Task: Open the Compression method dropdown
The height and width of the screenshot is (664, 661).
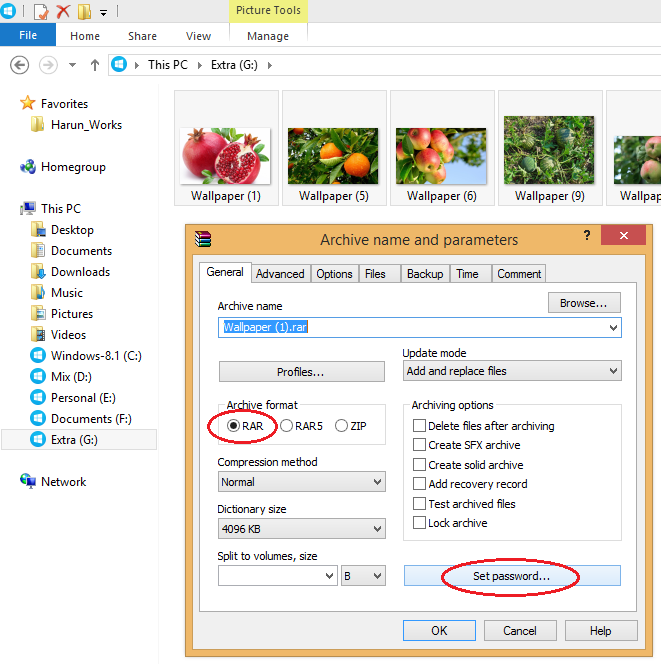Action: (377, 482)
